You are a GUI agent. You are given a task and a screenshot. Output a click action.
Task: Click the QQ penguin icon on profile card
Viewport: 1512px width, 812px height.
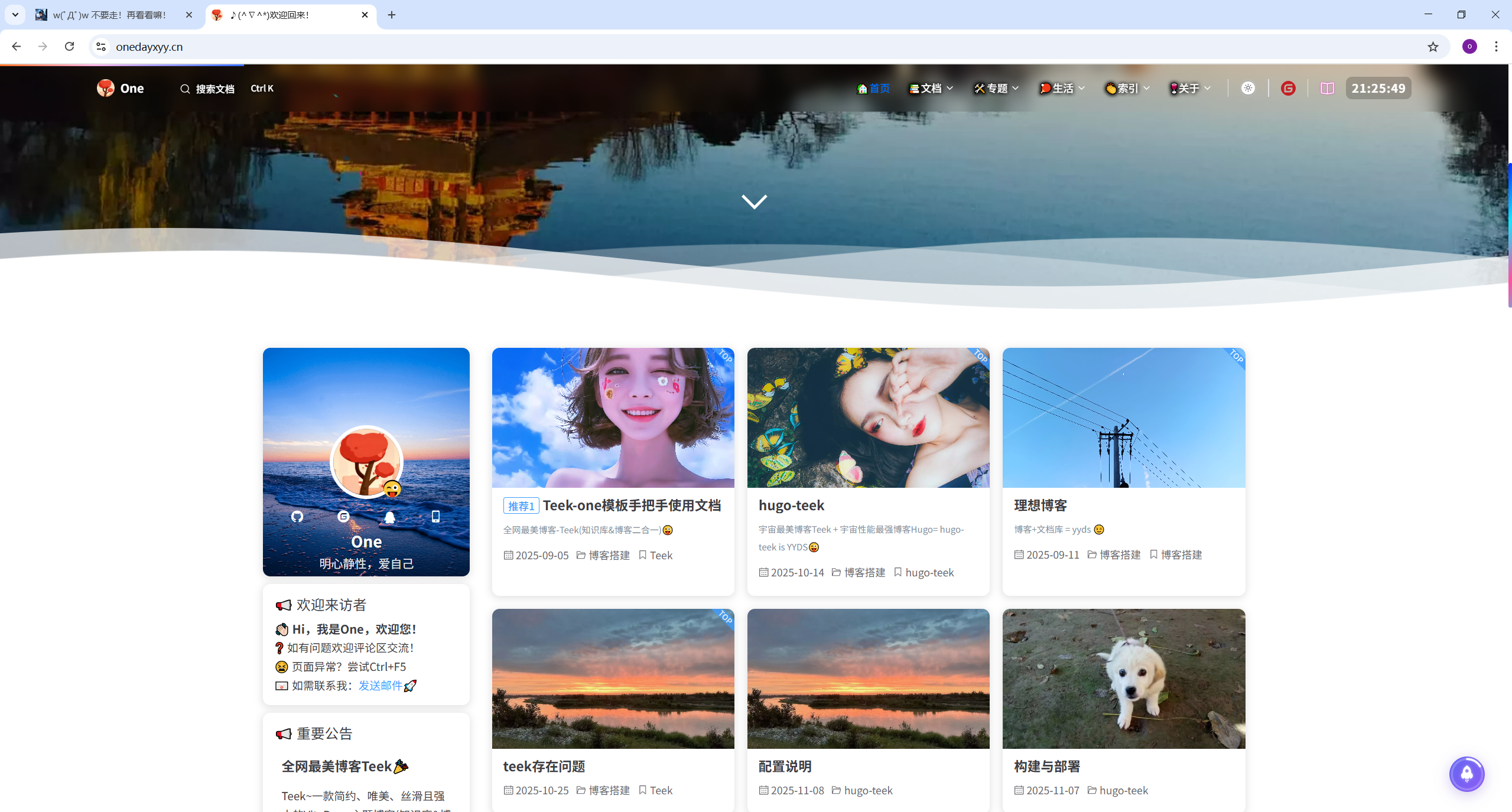[389, 517]
